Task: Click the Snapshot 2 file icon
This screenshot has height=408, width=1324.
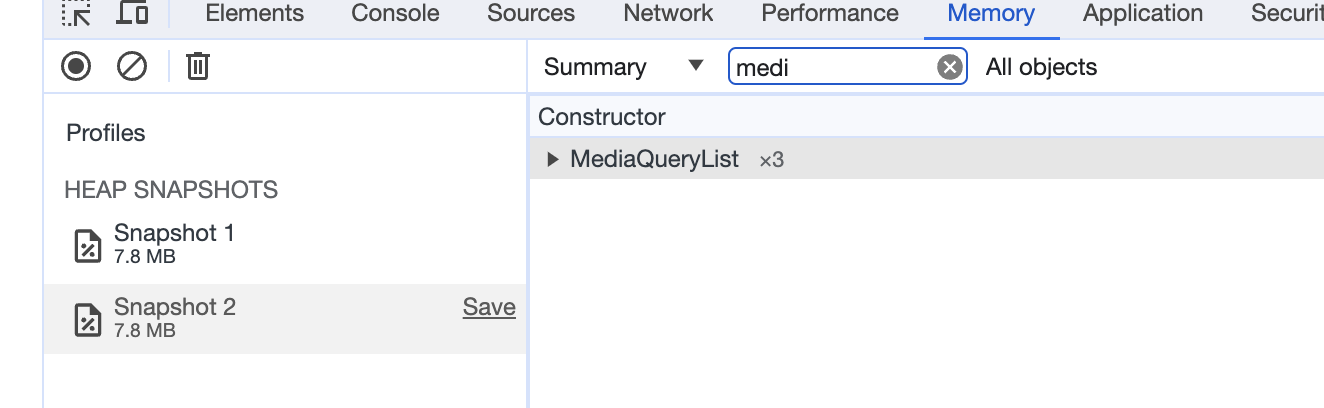Action: click(89, 319)
